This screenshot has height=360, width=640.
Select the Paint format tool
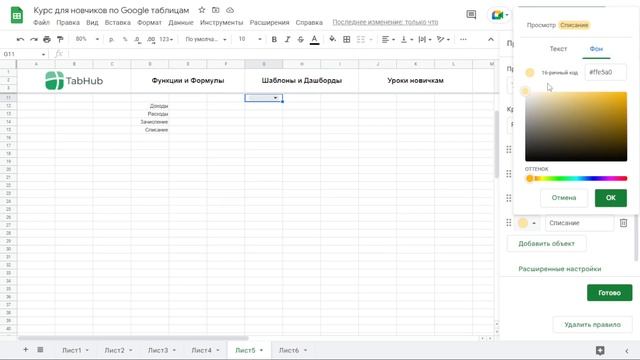click(60, 39)
